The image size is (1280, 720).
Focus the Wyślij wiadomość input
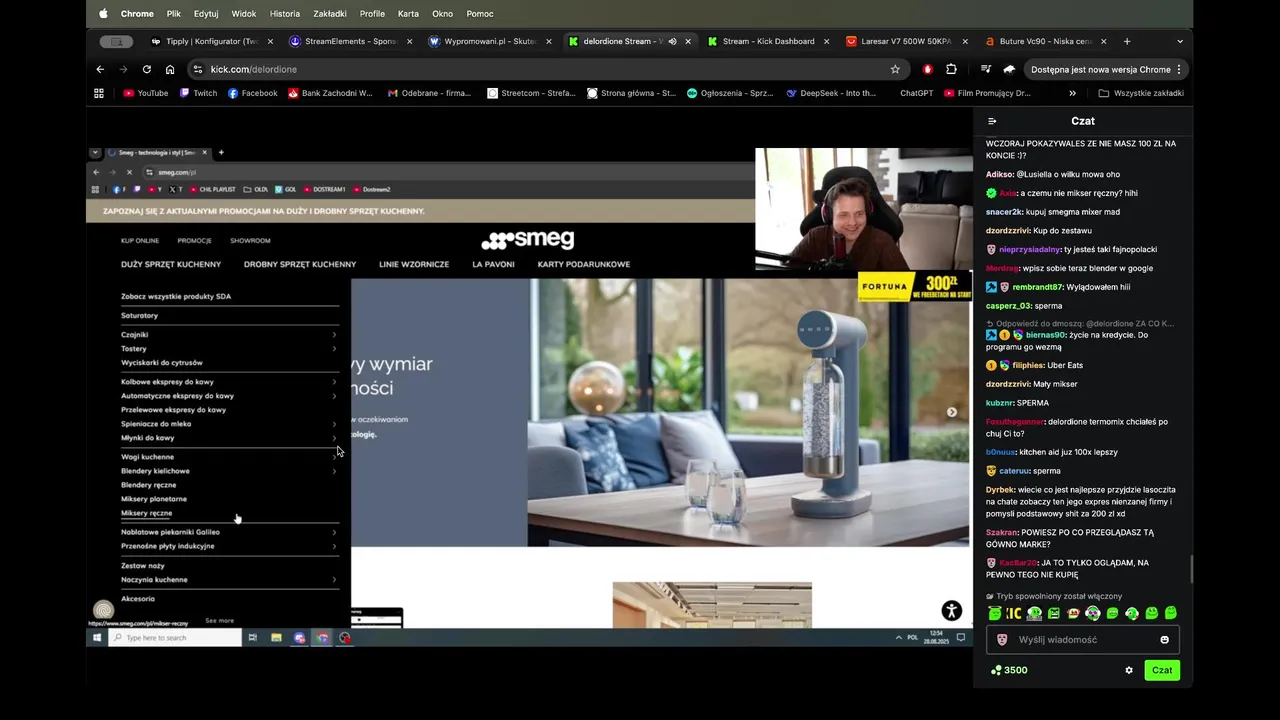1083,640
